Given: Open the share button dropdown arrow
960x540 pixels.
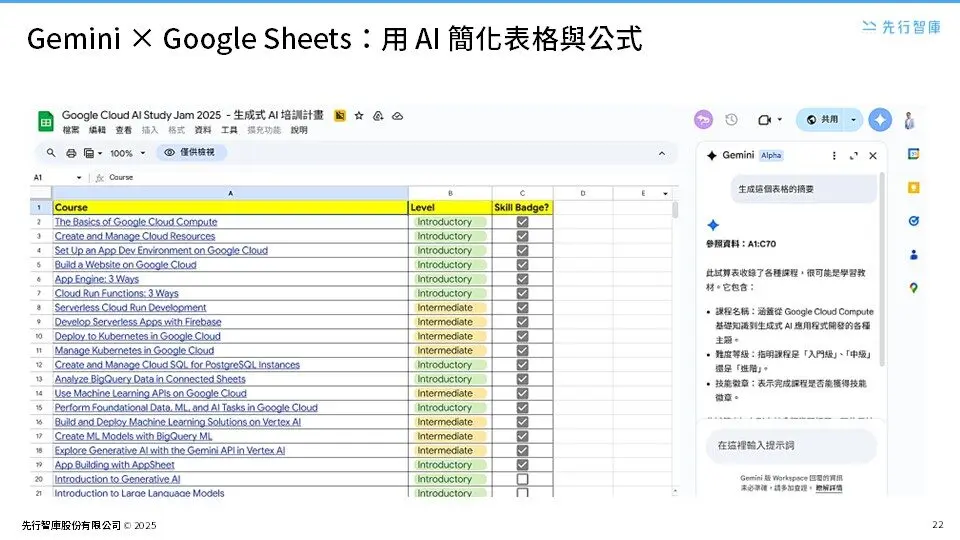Looking at the screenshot, I should click(x=853, y=120).
